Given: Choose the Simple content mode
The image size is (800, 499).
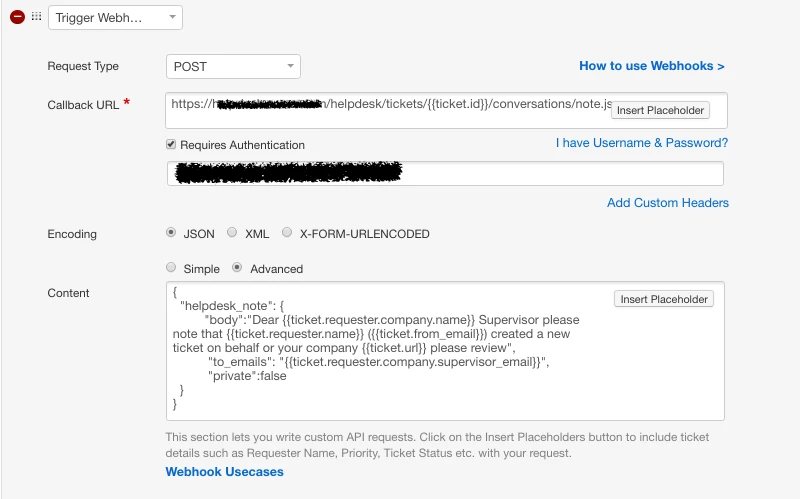Looking at the screenshot, I should [x=171, y=267].
